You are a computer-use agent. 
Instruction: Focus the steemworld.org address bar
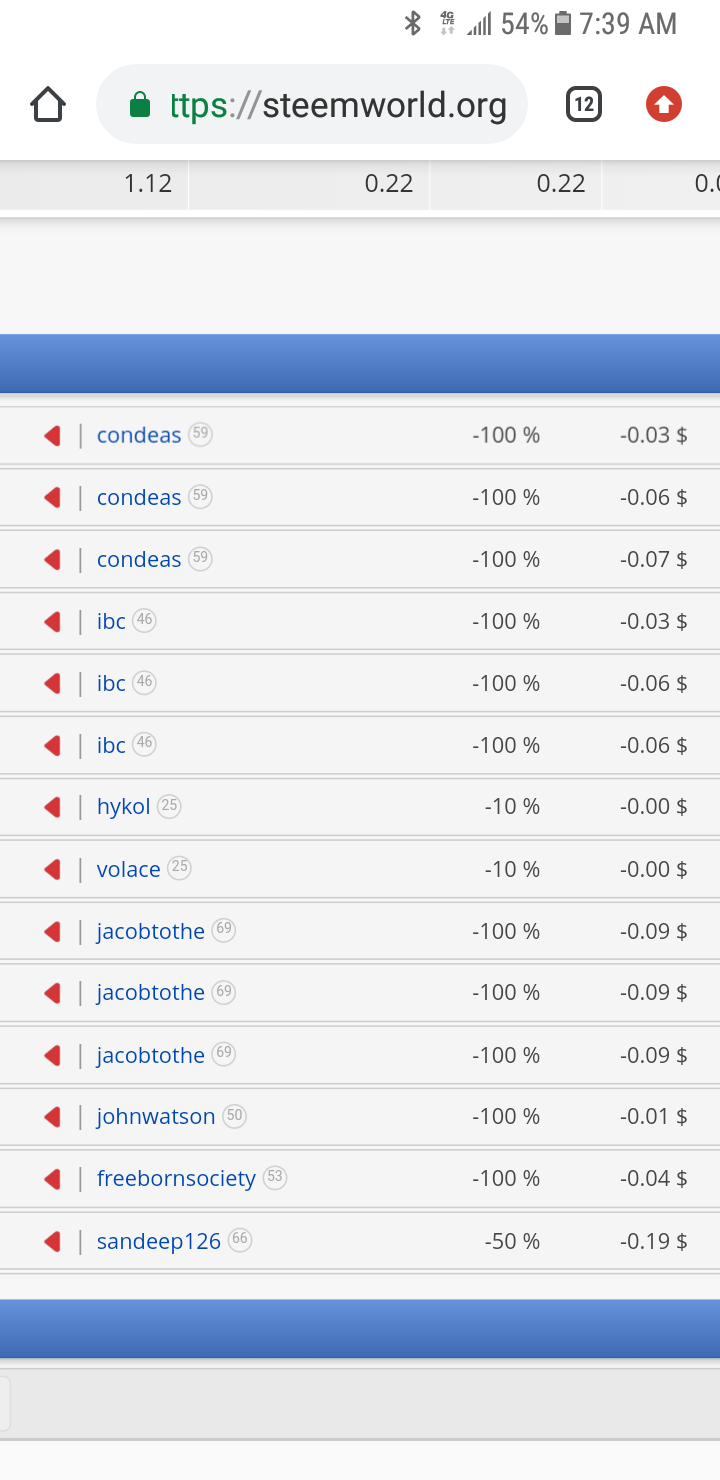point(311,104)
